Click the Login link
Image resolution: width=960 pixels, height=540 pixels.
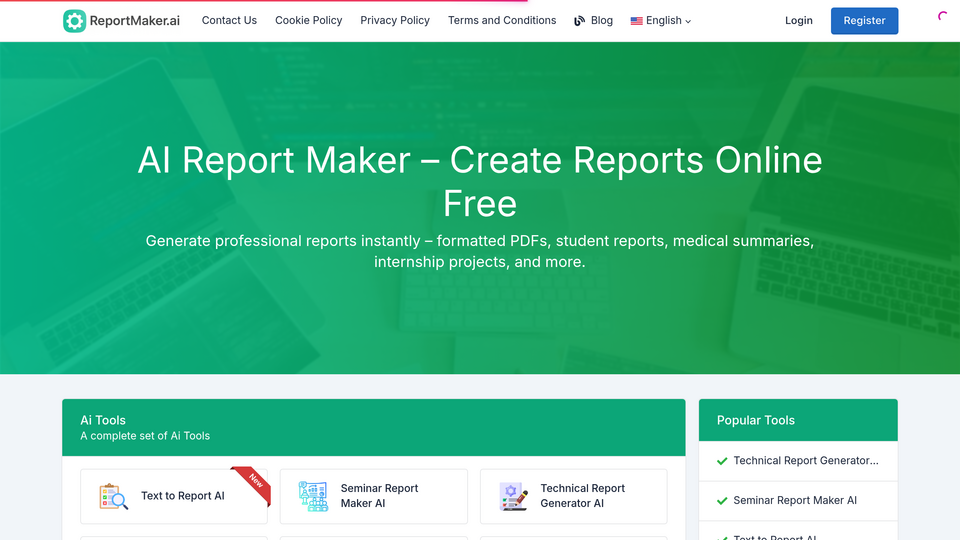798,20
